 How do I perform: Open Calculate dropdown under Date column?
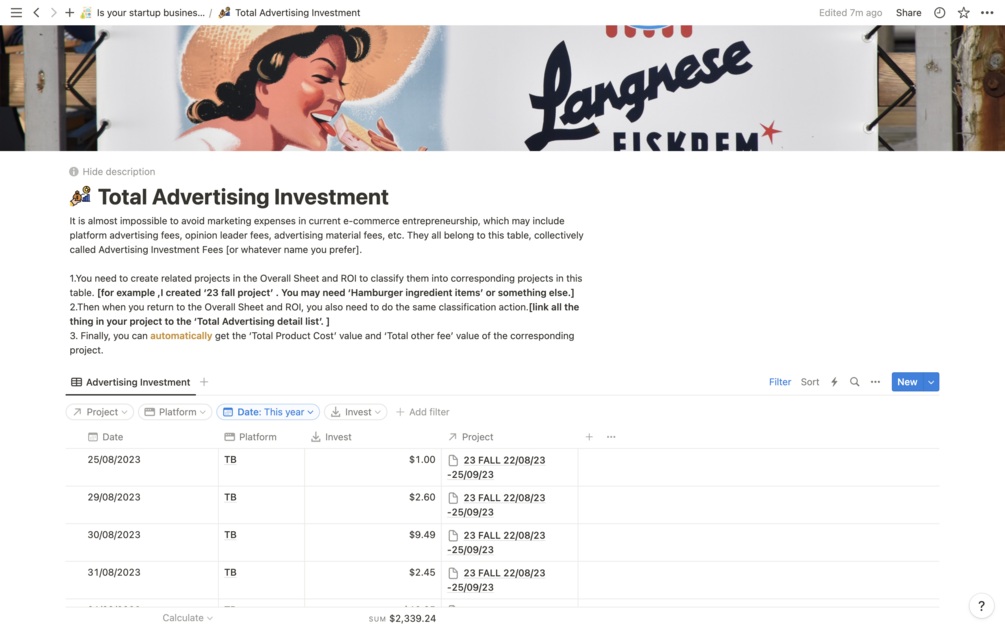coord(187,618)
